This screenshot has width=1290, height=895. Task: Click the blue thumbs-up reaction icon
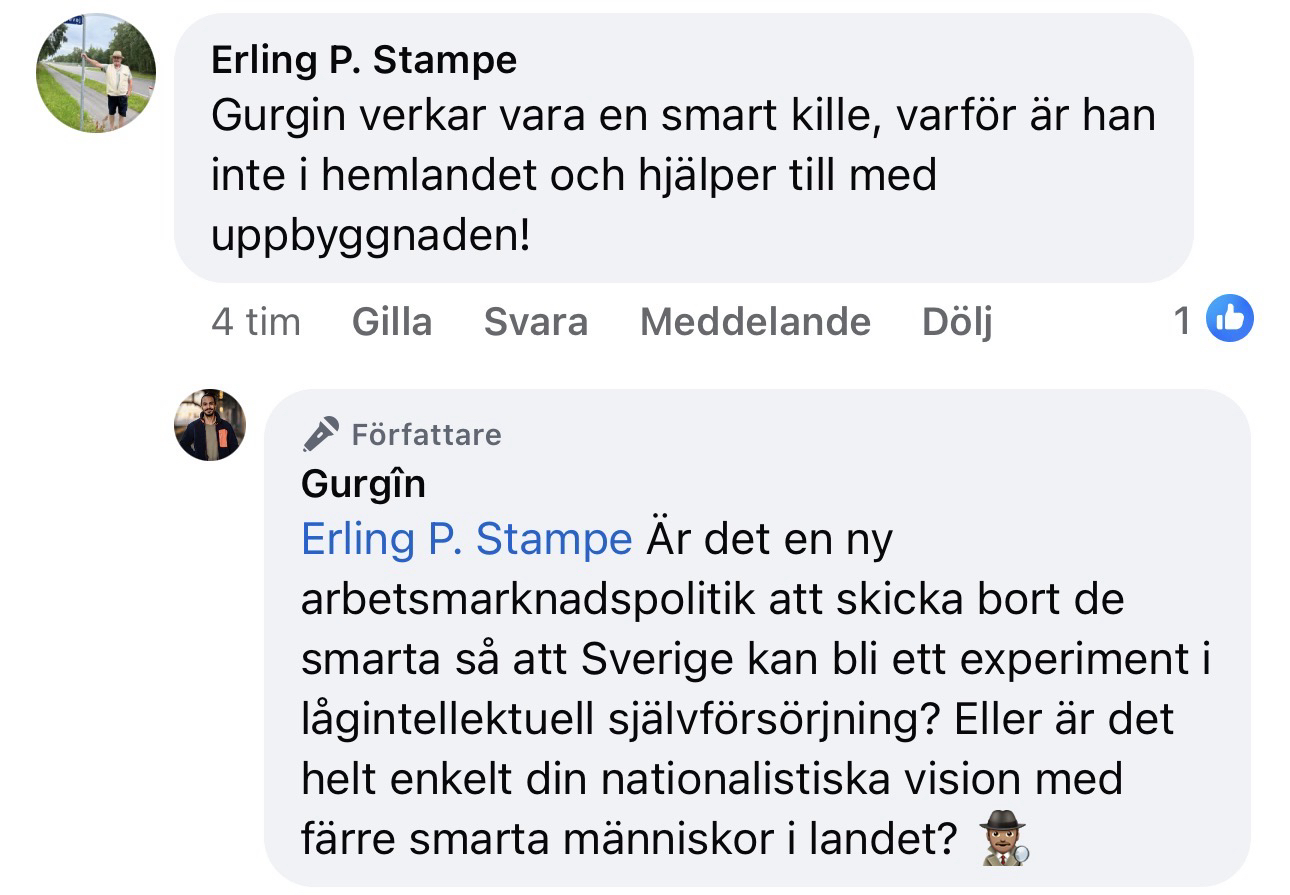point(1229,320)
